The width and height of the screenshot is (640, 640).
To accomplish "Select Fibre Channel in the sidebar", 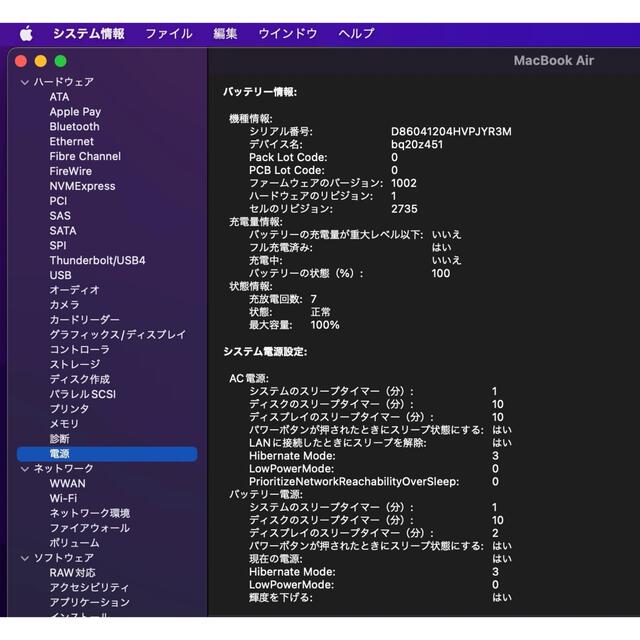I will click(x=85, y=156).
